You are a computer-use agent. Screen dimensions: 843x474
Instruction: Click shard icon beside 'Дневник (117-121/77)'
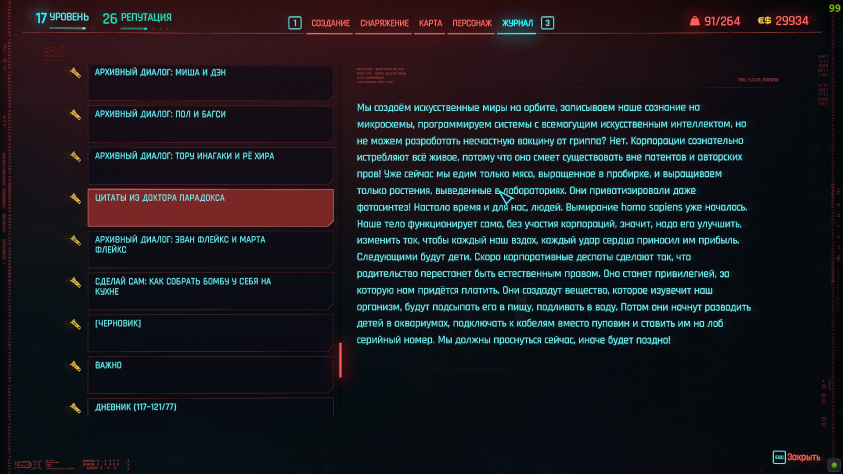point(75,408)
